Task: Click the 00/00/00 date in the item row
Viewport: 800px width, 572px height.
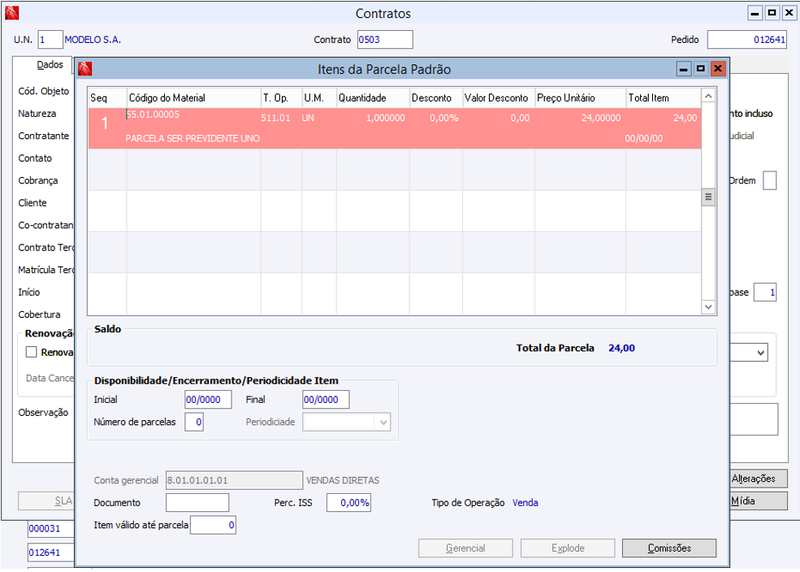Action: [x=644, y=138]
